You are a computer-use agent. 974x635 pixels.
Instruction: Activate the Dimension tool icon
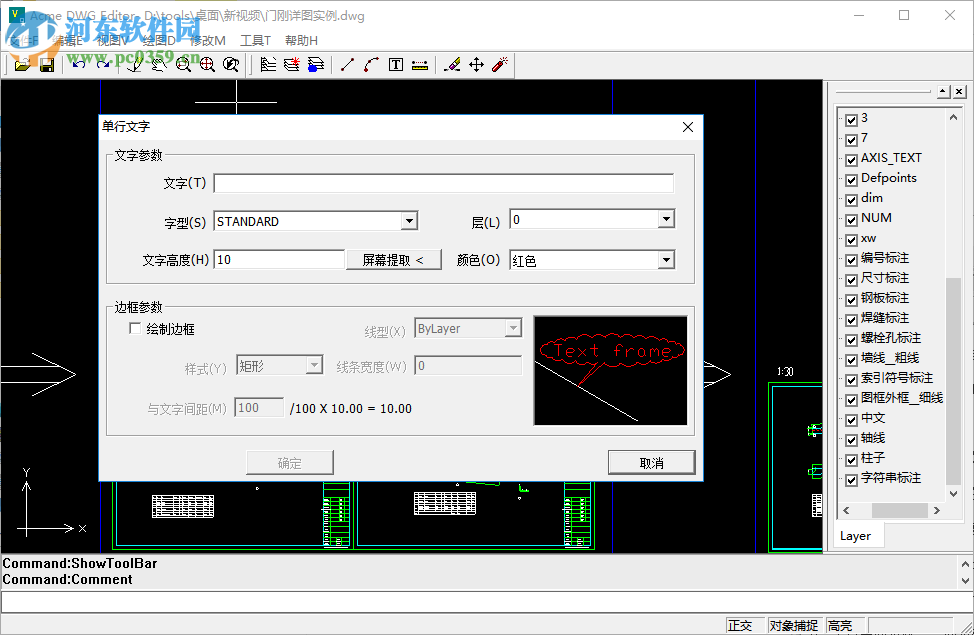click(420, 64)
